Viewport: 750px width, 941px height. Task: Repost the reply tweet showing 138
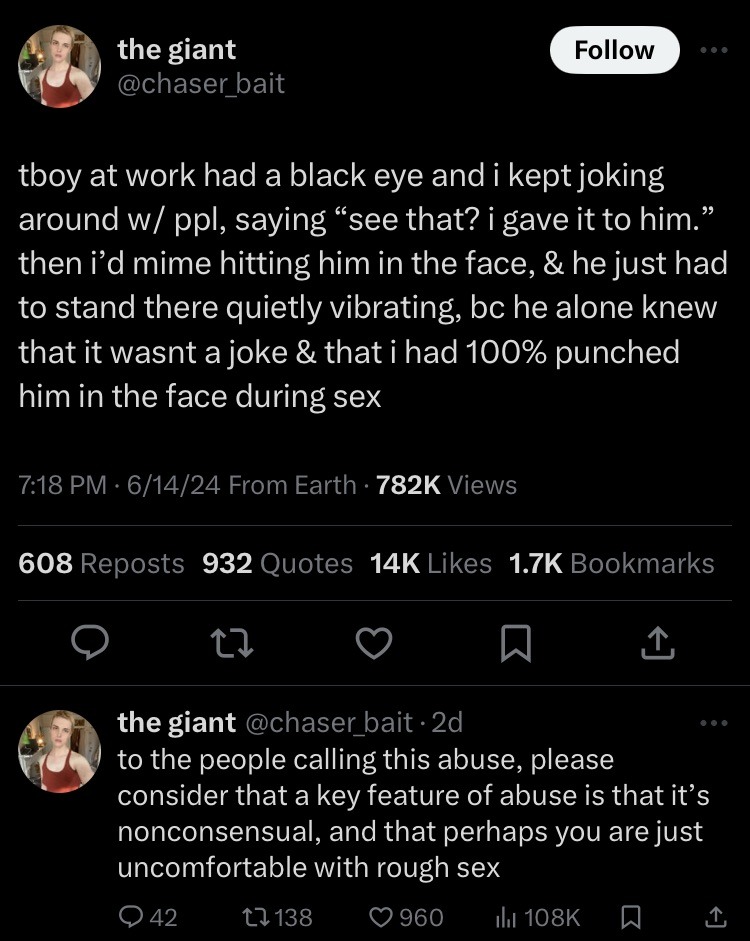(x=277, y=916)
